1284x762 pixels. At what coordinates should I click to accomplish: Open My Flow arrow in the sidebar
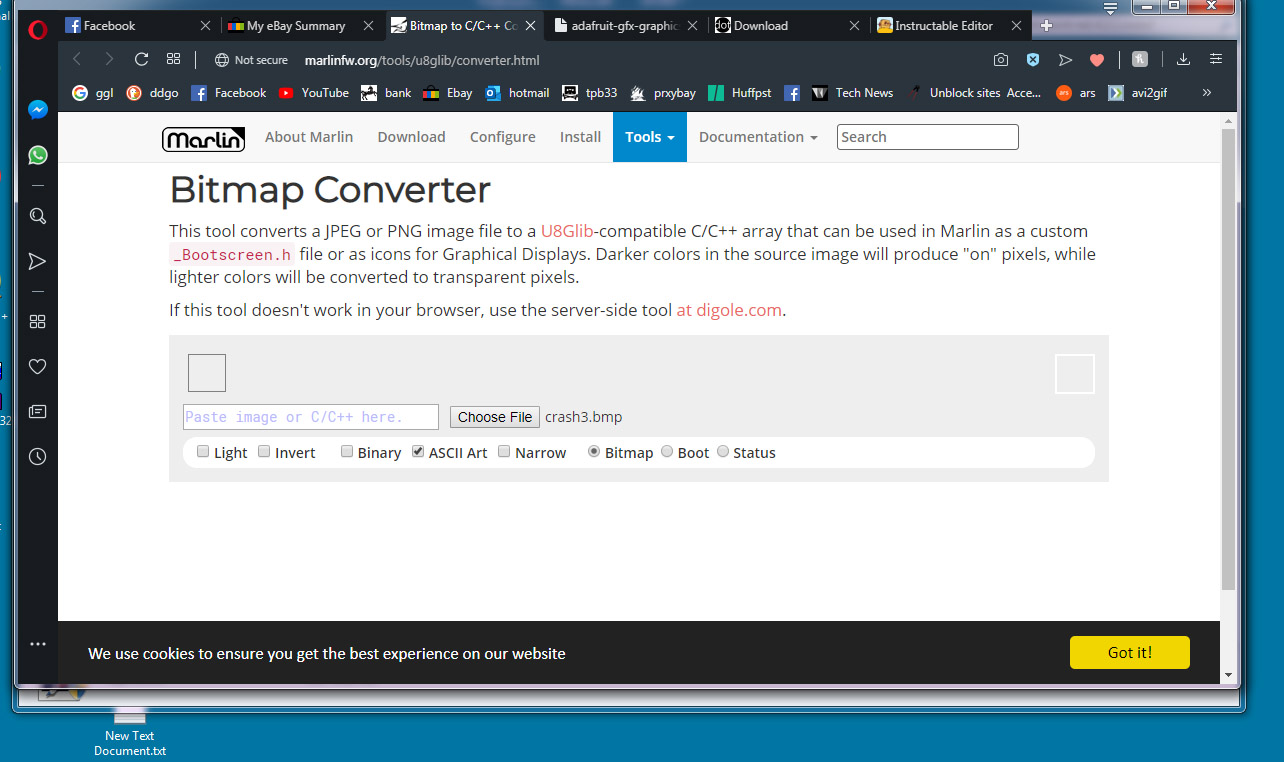click(38, 261)
